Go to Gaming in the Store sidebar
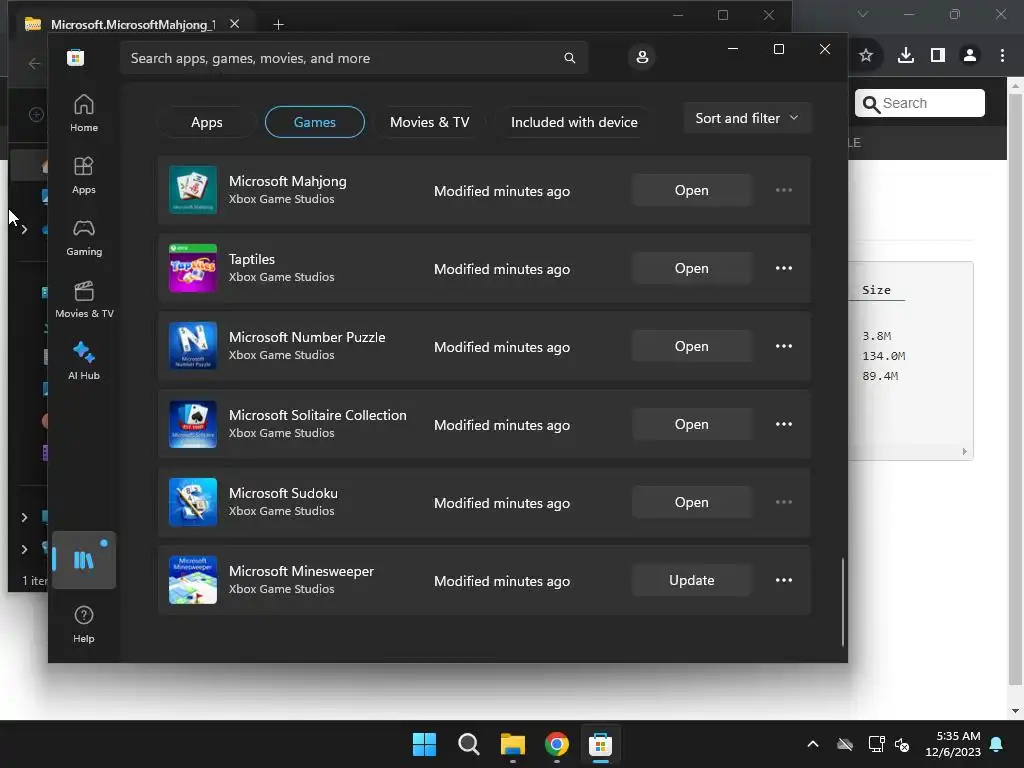This screenshot has height=768, width=1024. point(84,238)
